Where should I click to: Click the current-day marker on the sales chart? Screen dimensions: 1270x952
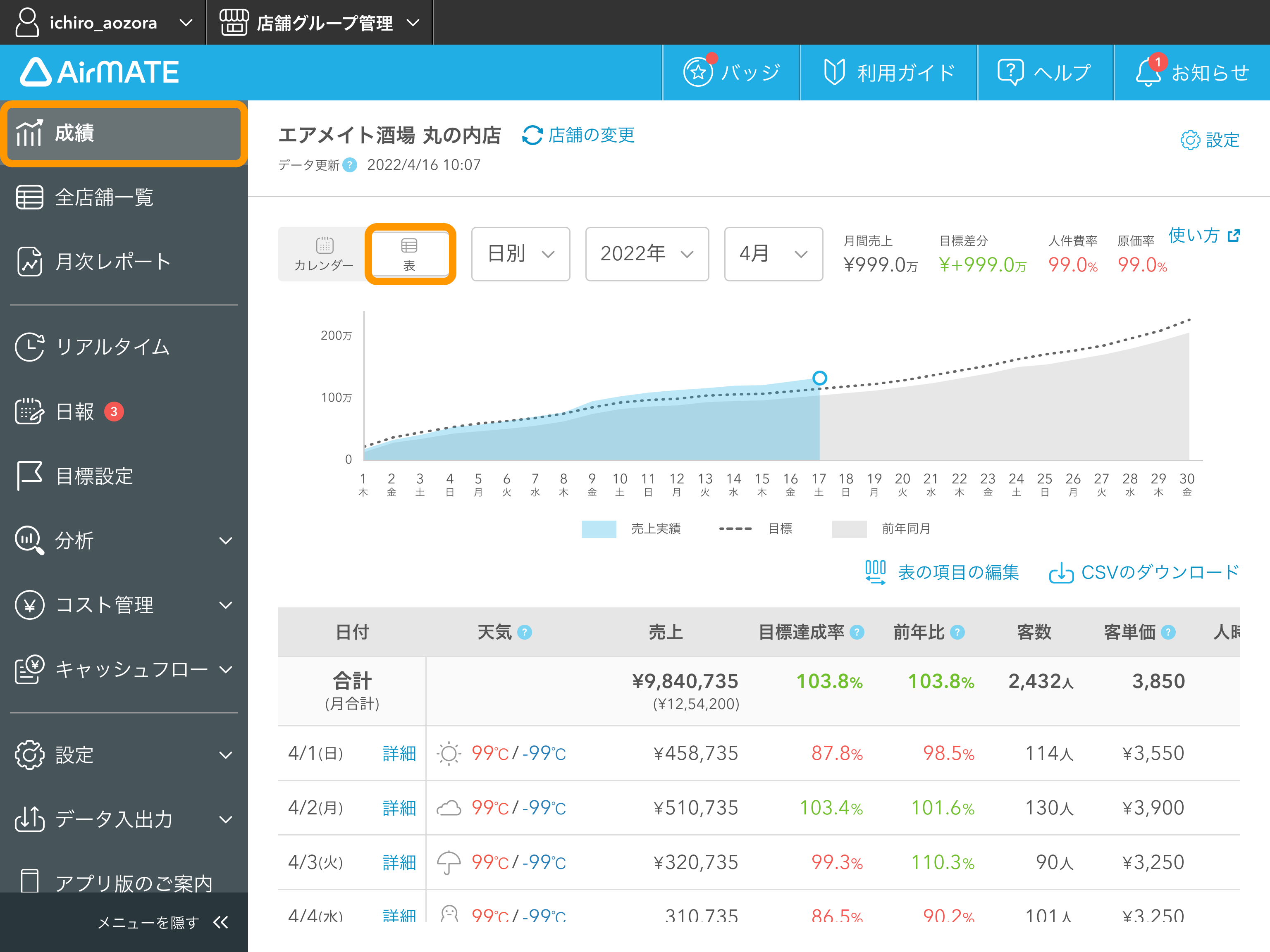coord(820,378)
